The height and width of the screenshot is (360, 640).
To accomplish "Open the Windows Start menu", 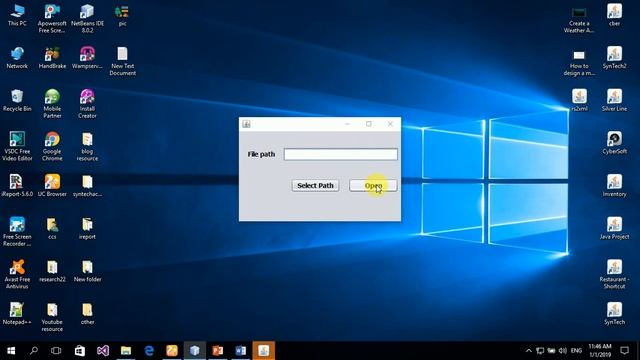I will [11, 351].
